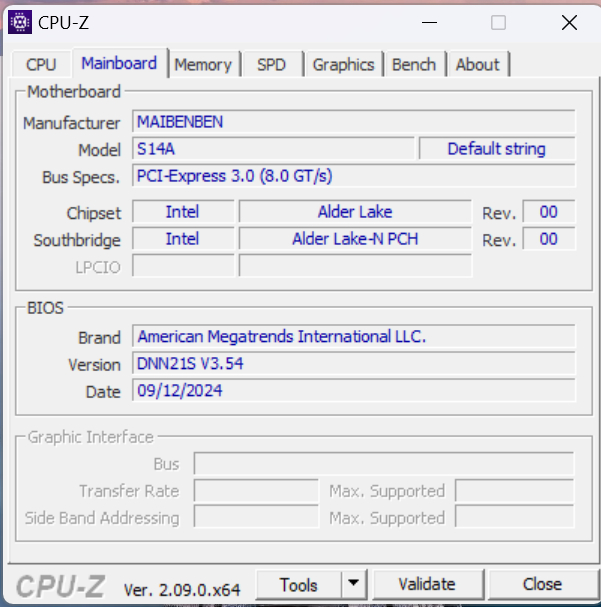Click the Manufacturer field showing MAIBENBEN
The height and width of the screenshot is (607, 601).
pos(354,122)
